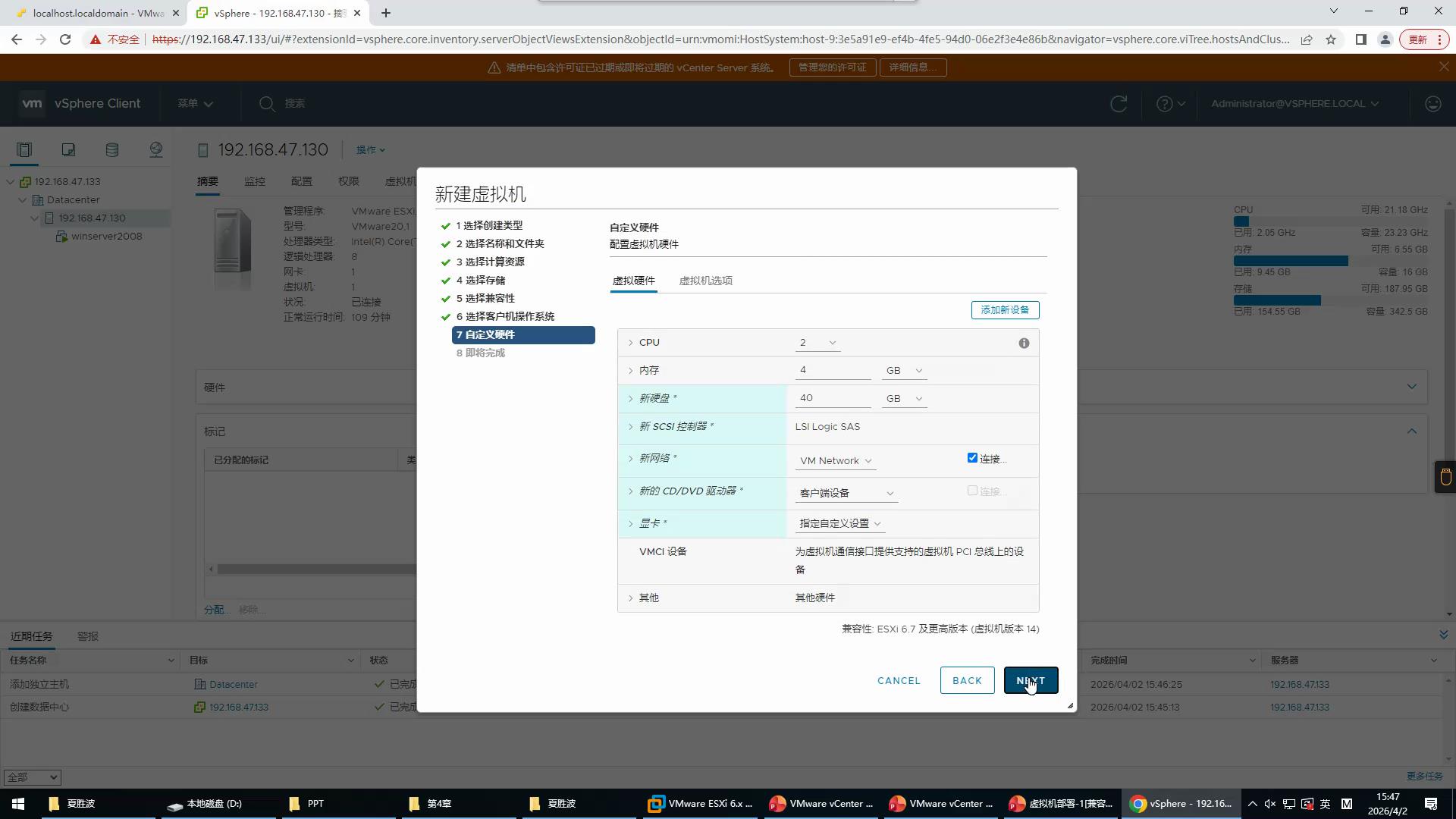Image resolution: width=1456 pixels, height=819 pixels.
Task: Open VMs and Templates inventory view
Action: [68, 149]
